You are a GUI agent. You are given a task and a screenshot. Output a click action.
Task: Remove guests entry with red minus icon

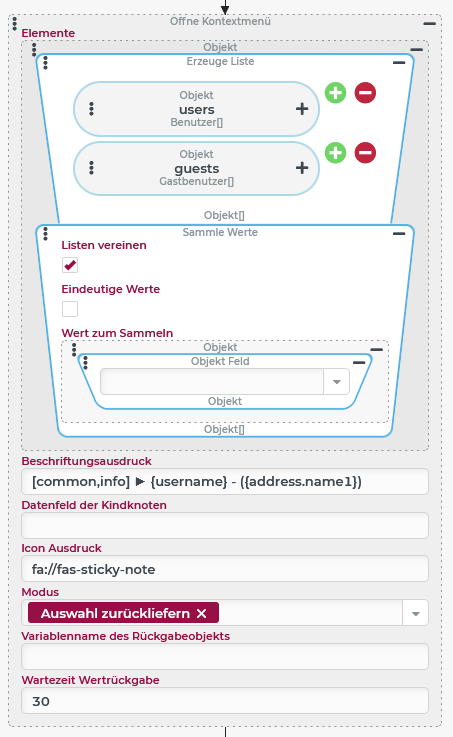point(365,153)
